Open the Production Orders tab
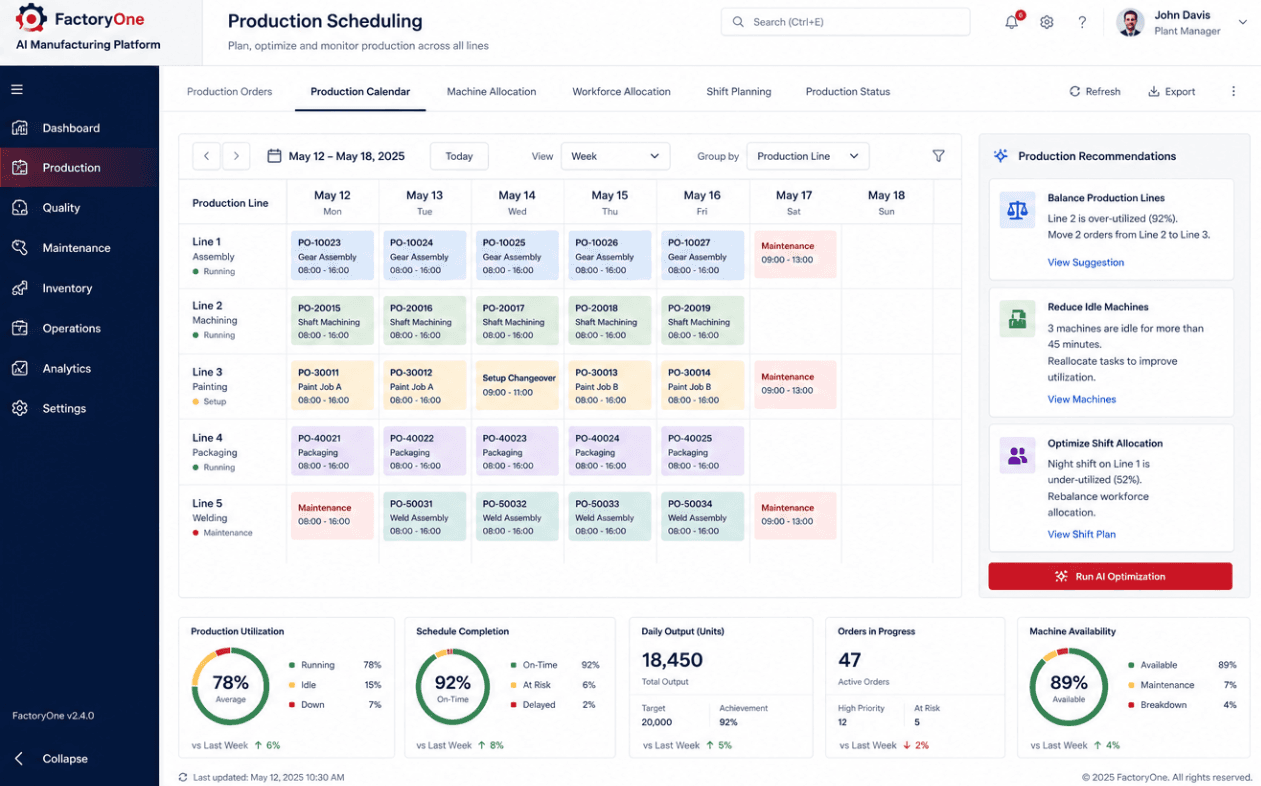1261x786 pixels. (x=229, y=92)
